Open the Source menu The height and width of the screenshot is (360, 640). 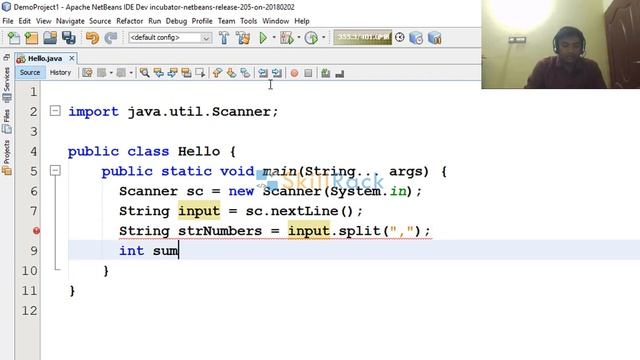100,21
